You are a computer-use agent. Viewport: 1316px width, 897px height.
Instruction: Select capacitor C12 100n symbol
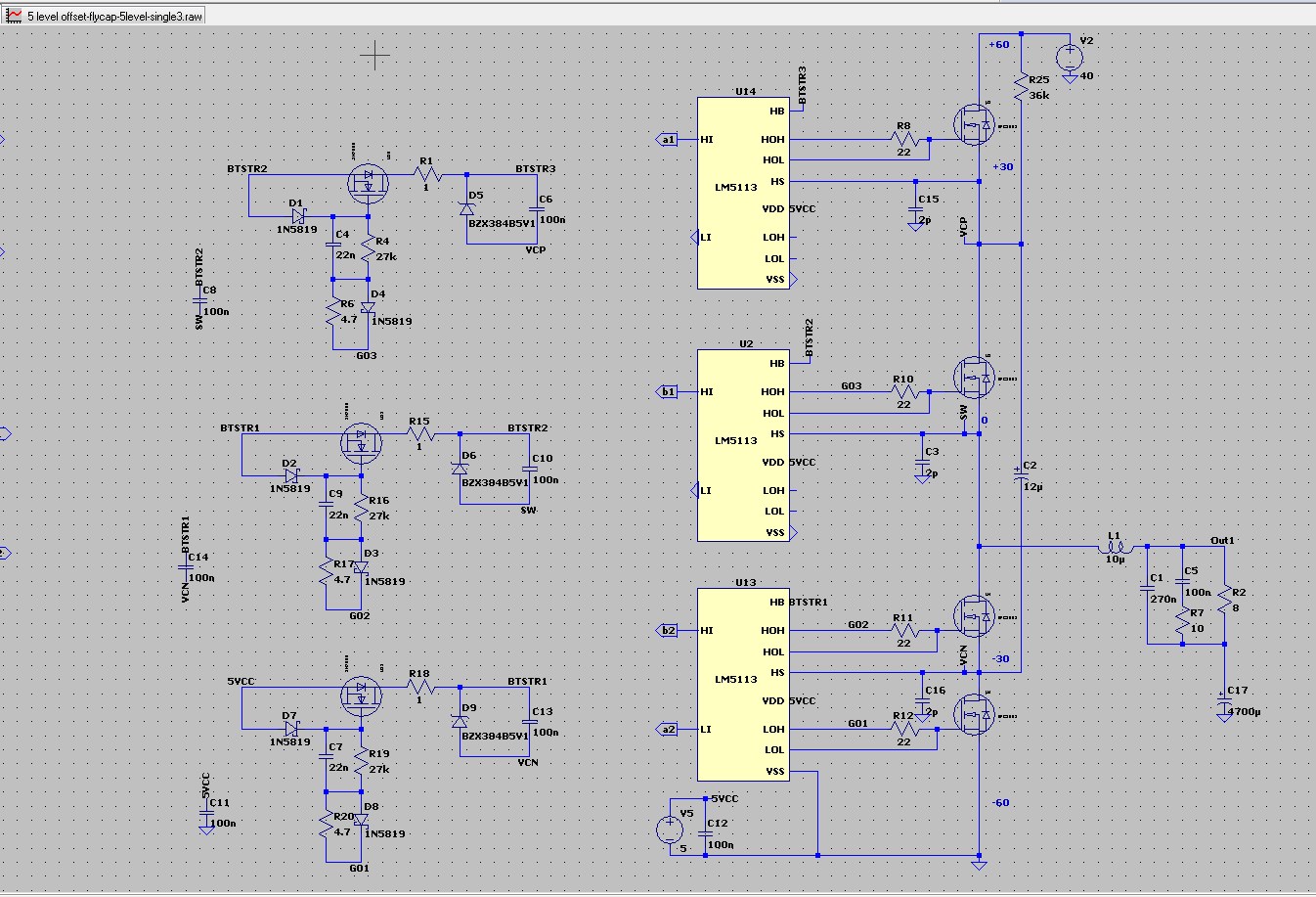(x=706, y=834)
